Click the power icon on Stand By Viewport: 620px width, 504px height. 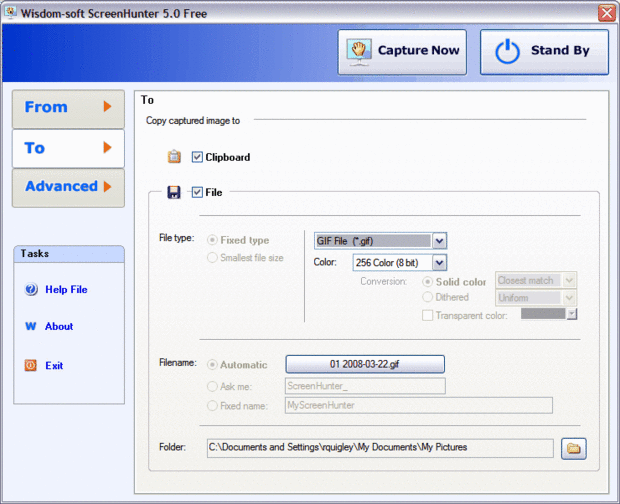[x=508, y=51]
